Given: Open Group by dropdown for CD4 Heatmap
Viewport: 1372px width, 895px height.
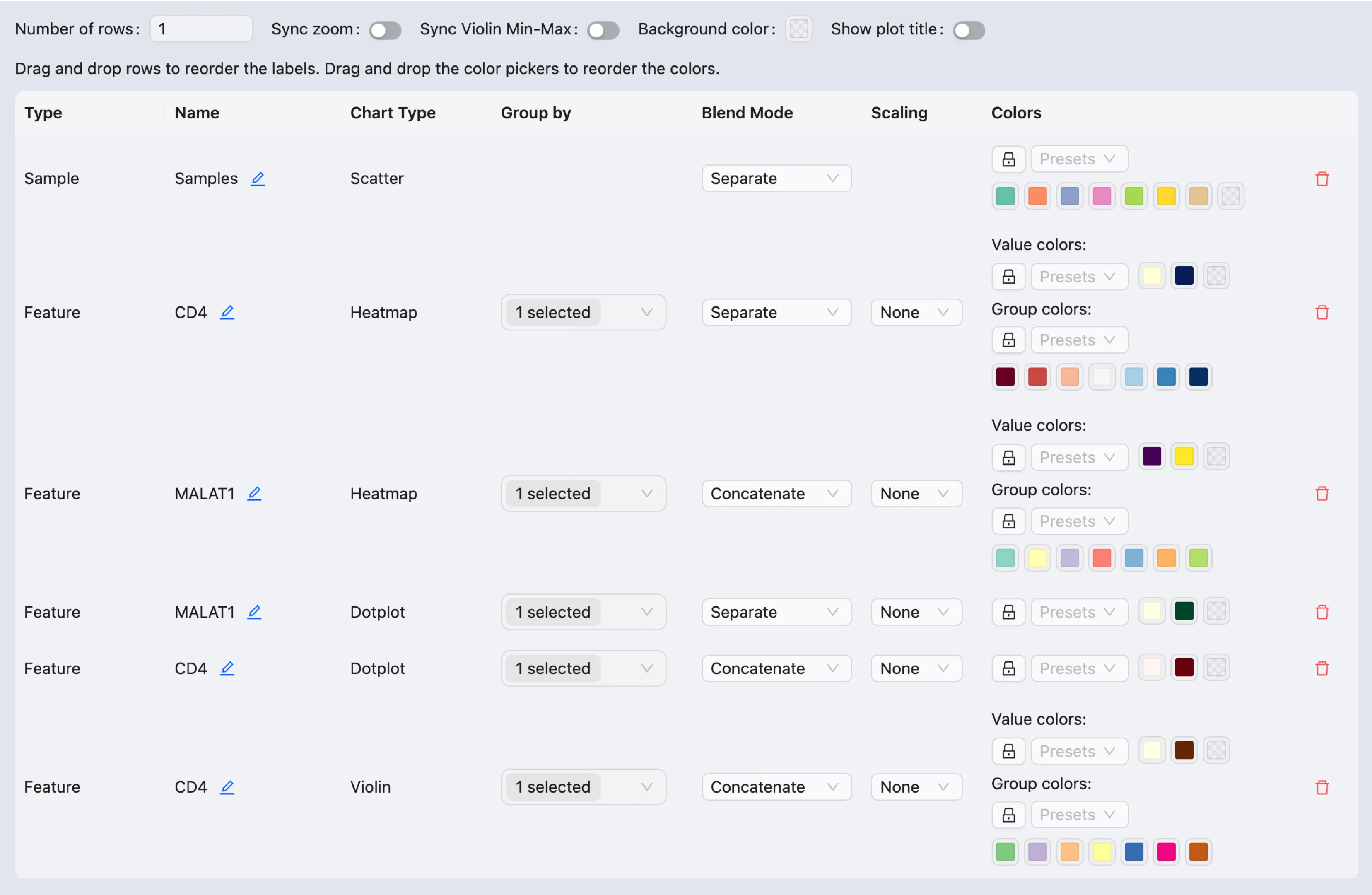Looking at the screenshot, I should click(583, 313).
